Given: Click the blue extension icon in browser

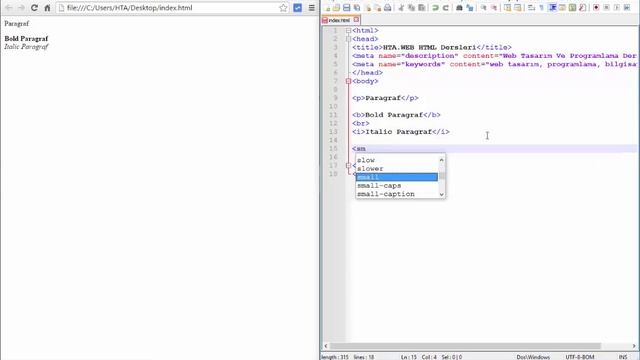Looking at the screenshot, I should (298, 8).
